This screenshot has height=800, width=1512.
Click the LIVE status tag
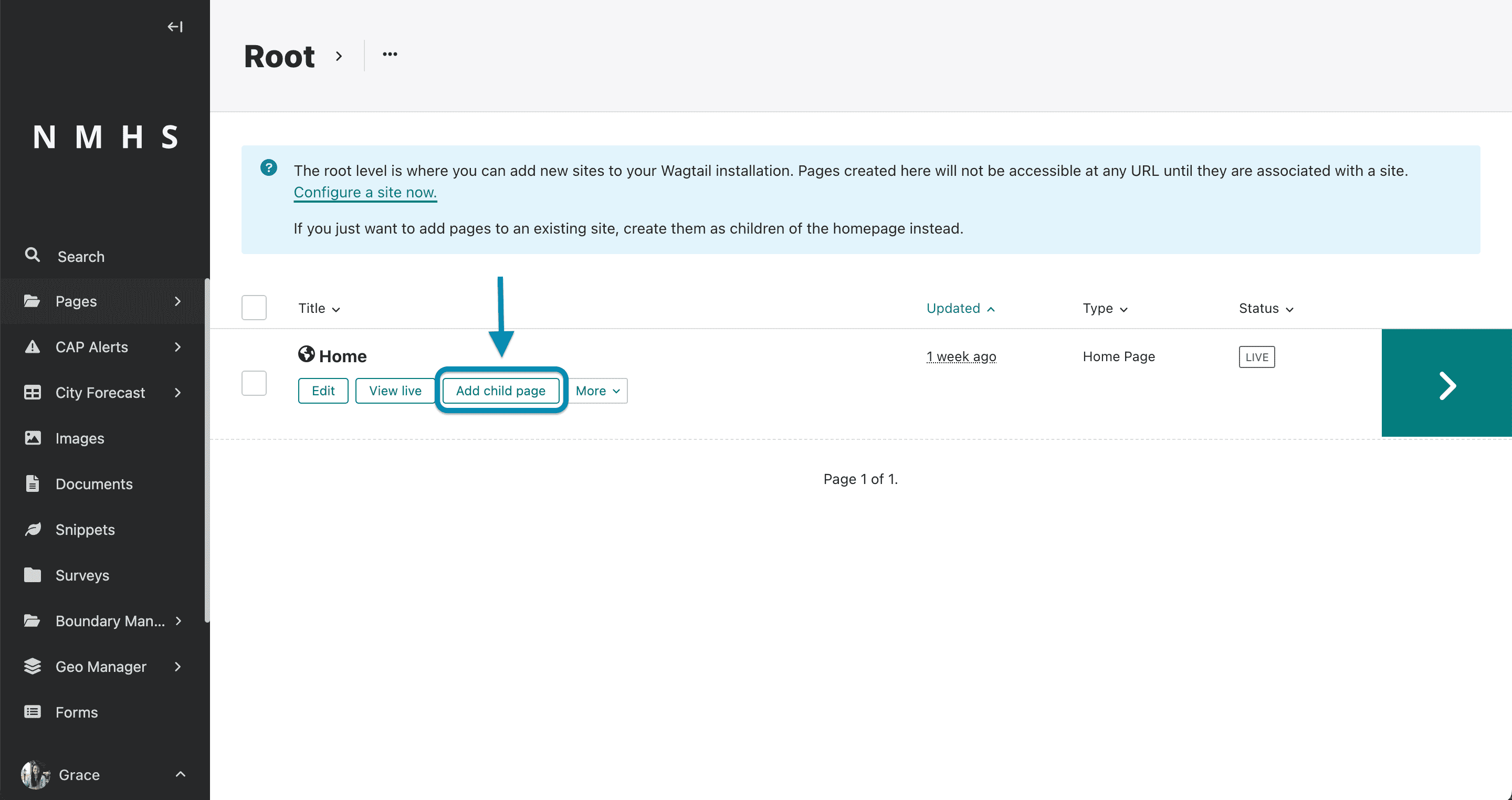click(x=1257, y=357)
